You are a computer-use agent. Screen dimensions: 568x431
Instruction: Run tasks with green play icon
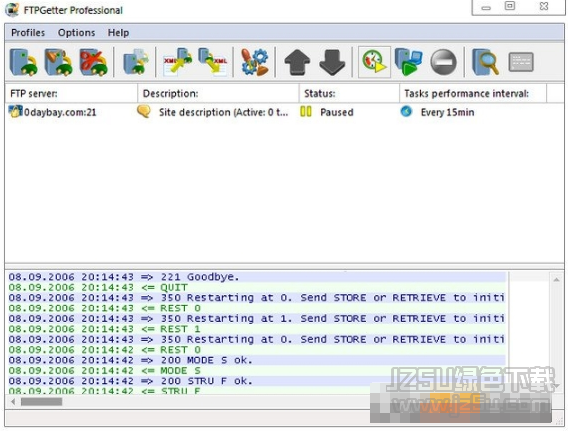[x=408, y=62]
